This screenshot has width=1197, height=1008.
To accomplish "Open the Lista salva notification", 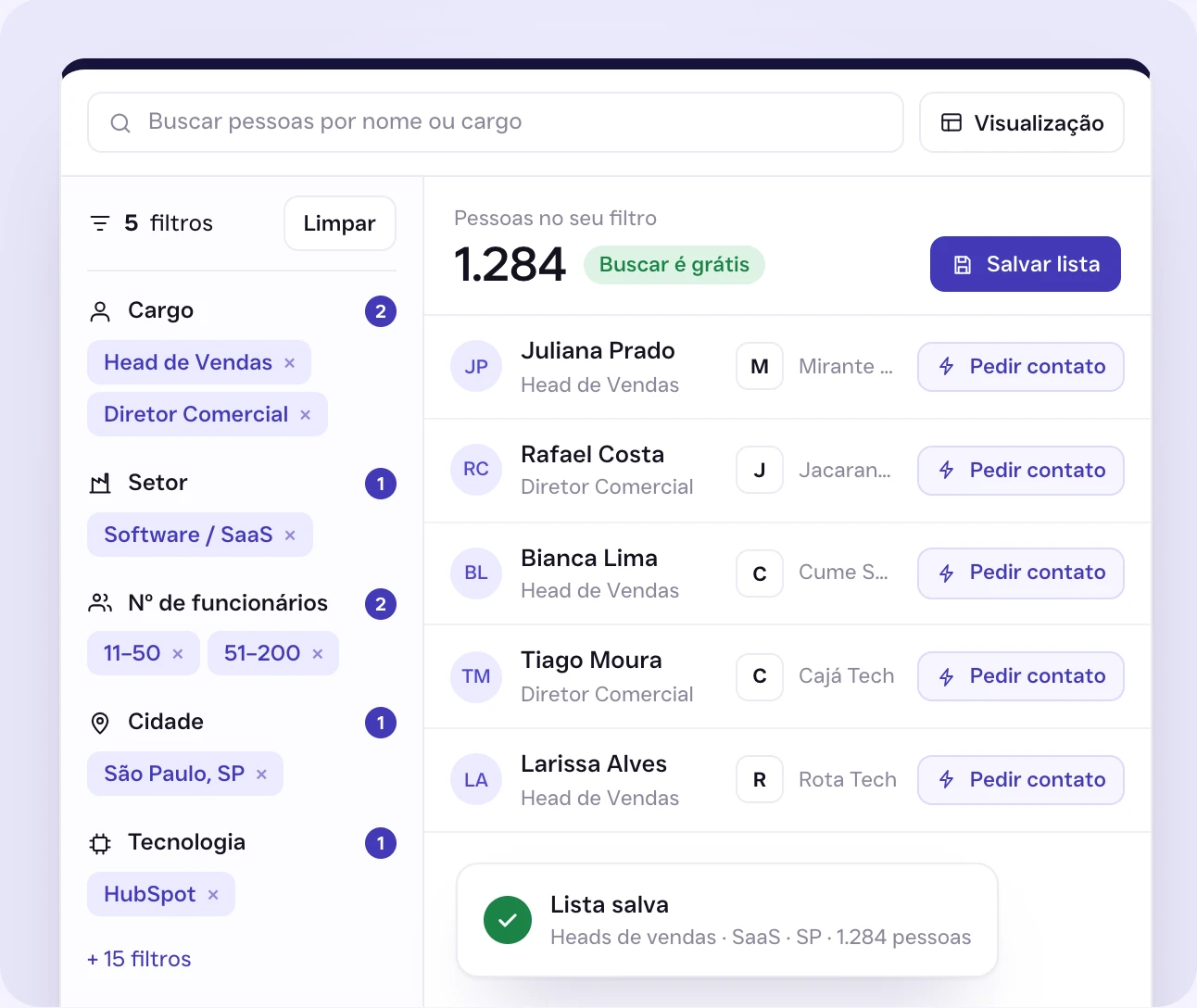I will coord(727,920).
